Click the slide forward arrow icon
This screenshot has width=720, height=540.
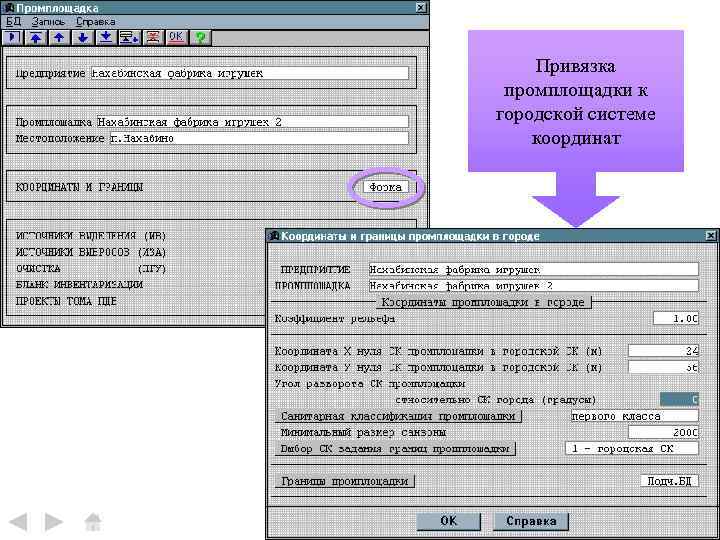(54, 522)
